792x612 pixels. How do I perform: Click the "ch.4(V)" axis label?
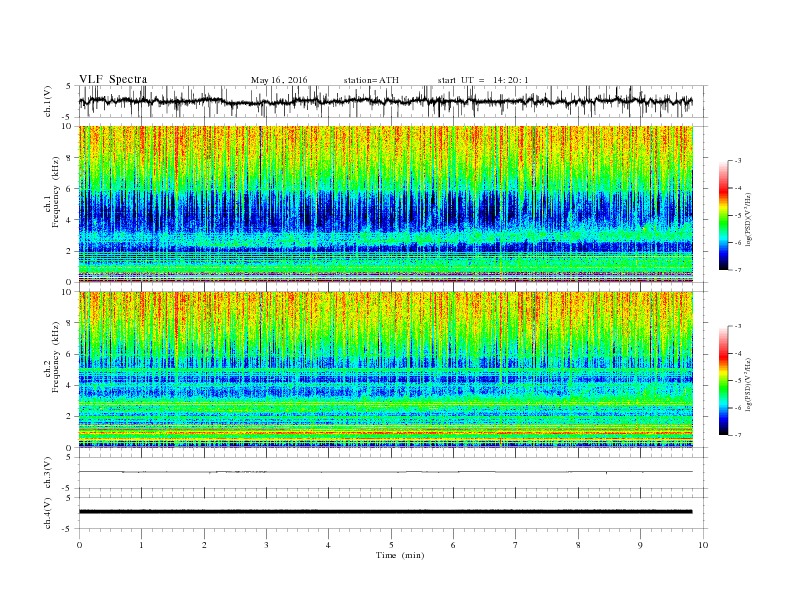tap(48, 513)
